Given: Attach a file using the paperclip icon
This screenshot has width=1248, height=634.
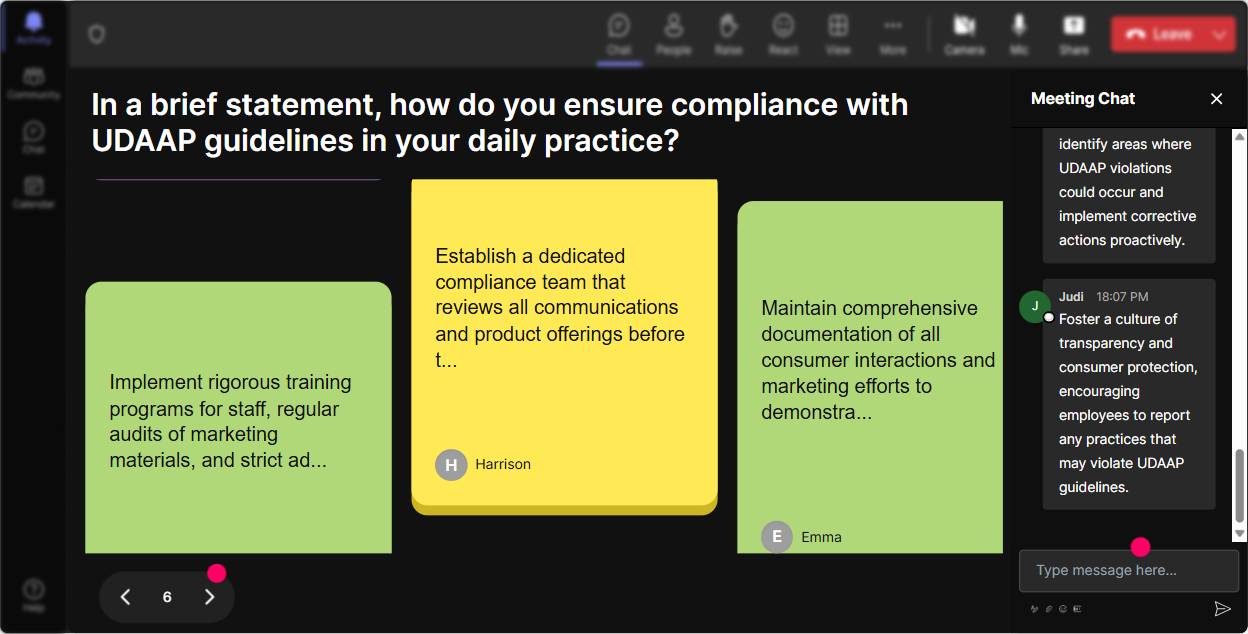Looking at the screenshot, I should (x=1049, y=609).
